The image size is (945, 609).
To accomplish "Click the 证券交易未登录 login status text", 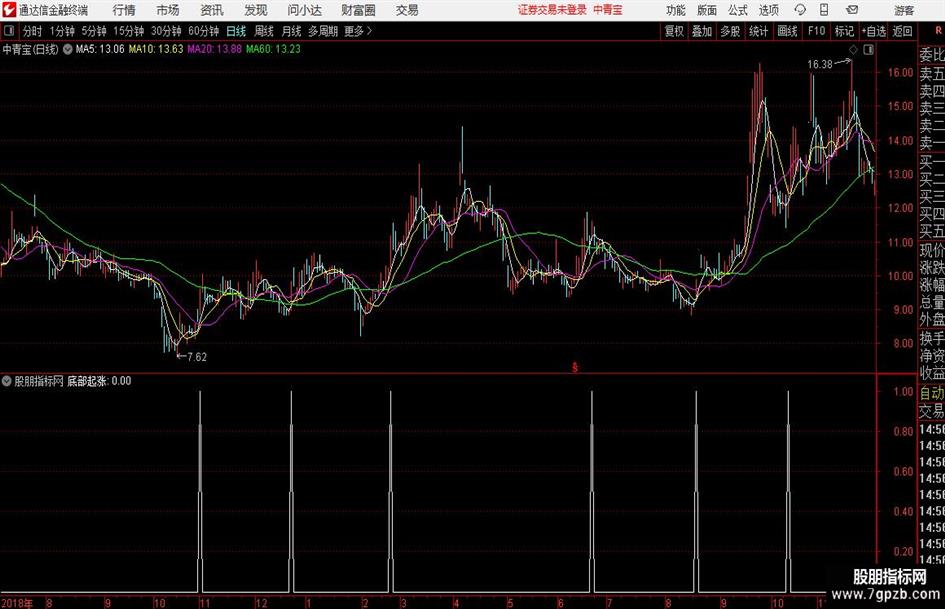I will pos(552,10).
